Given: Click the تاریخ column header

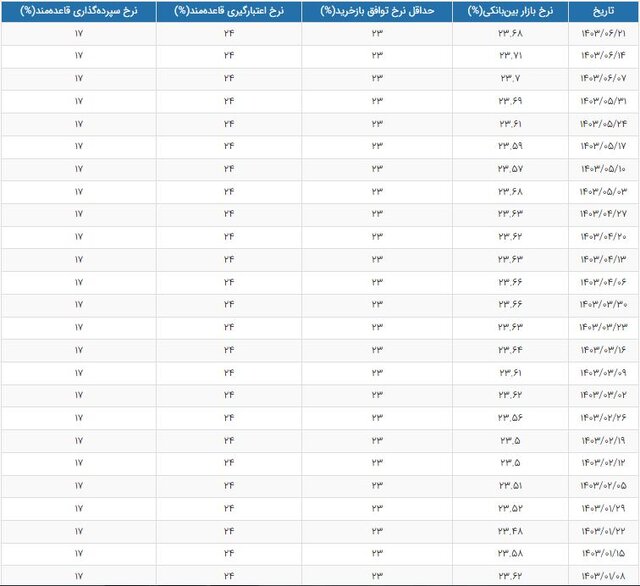Looking at the screenshot, I should click(x=603, y=11).
